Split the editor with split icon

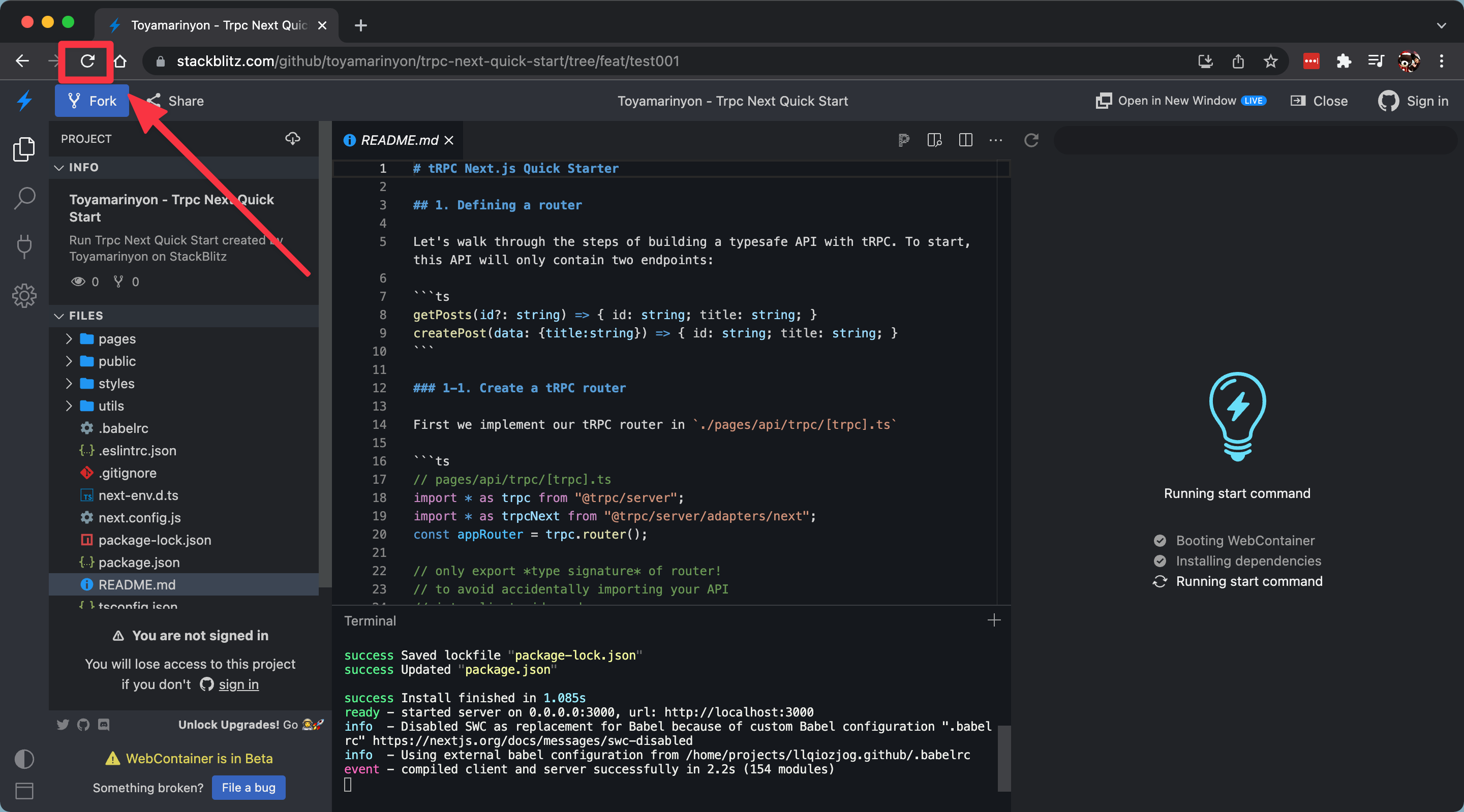966,140
